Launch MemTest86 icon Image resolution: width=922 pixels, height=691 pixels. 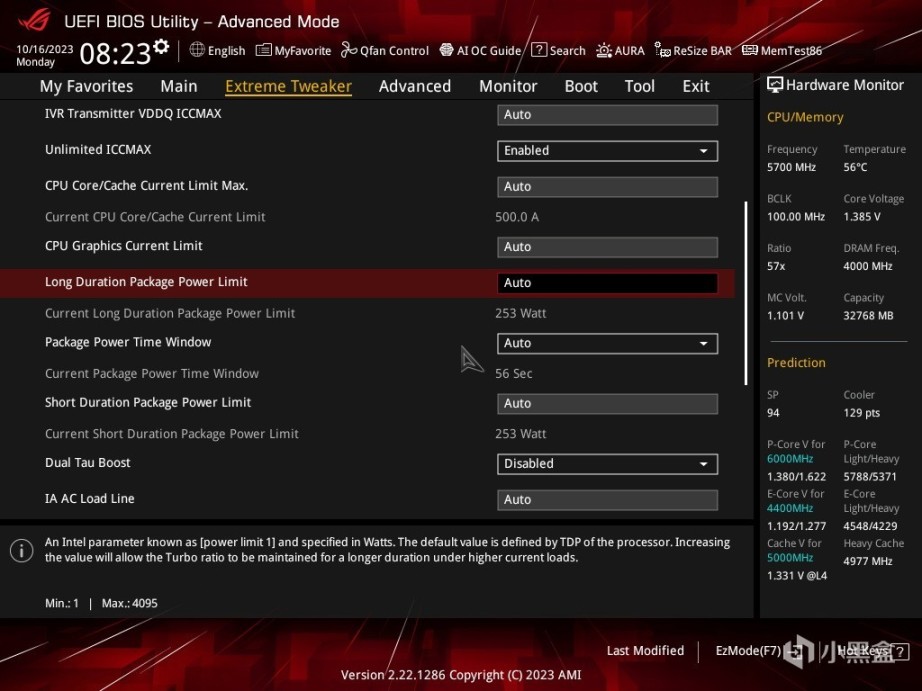[x=750, y=50]
